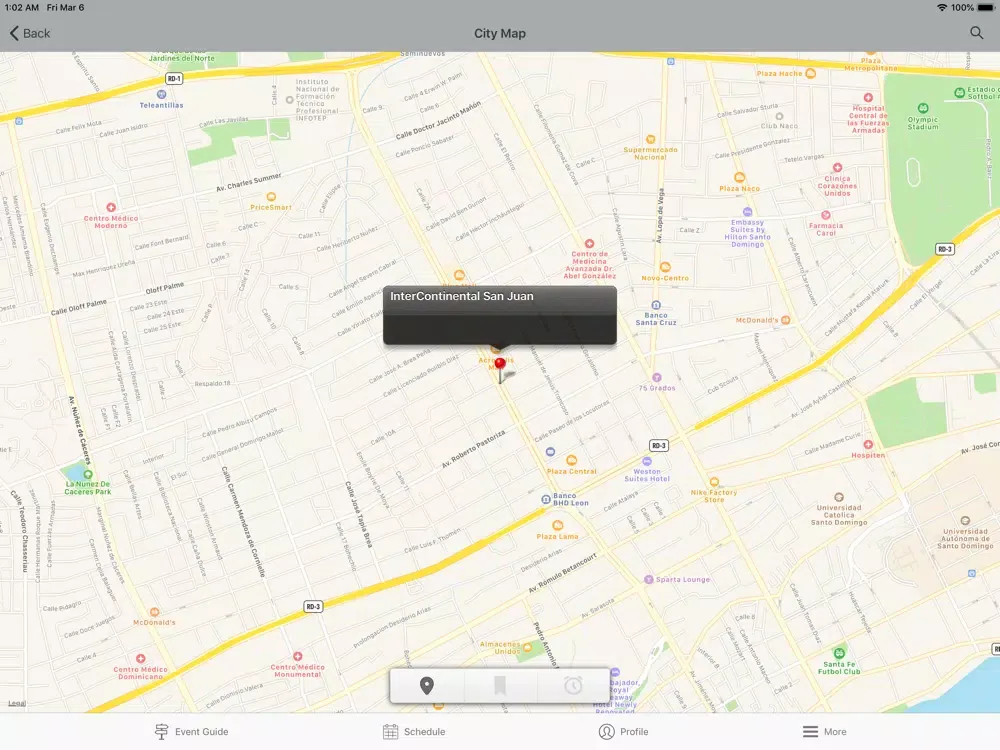Viewport: 1000px width, 750px height.
Task: Switch to the Schedule tab
Action: click(x=414, y=732)
